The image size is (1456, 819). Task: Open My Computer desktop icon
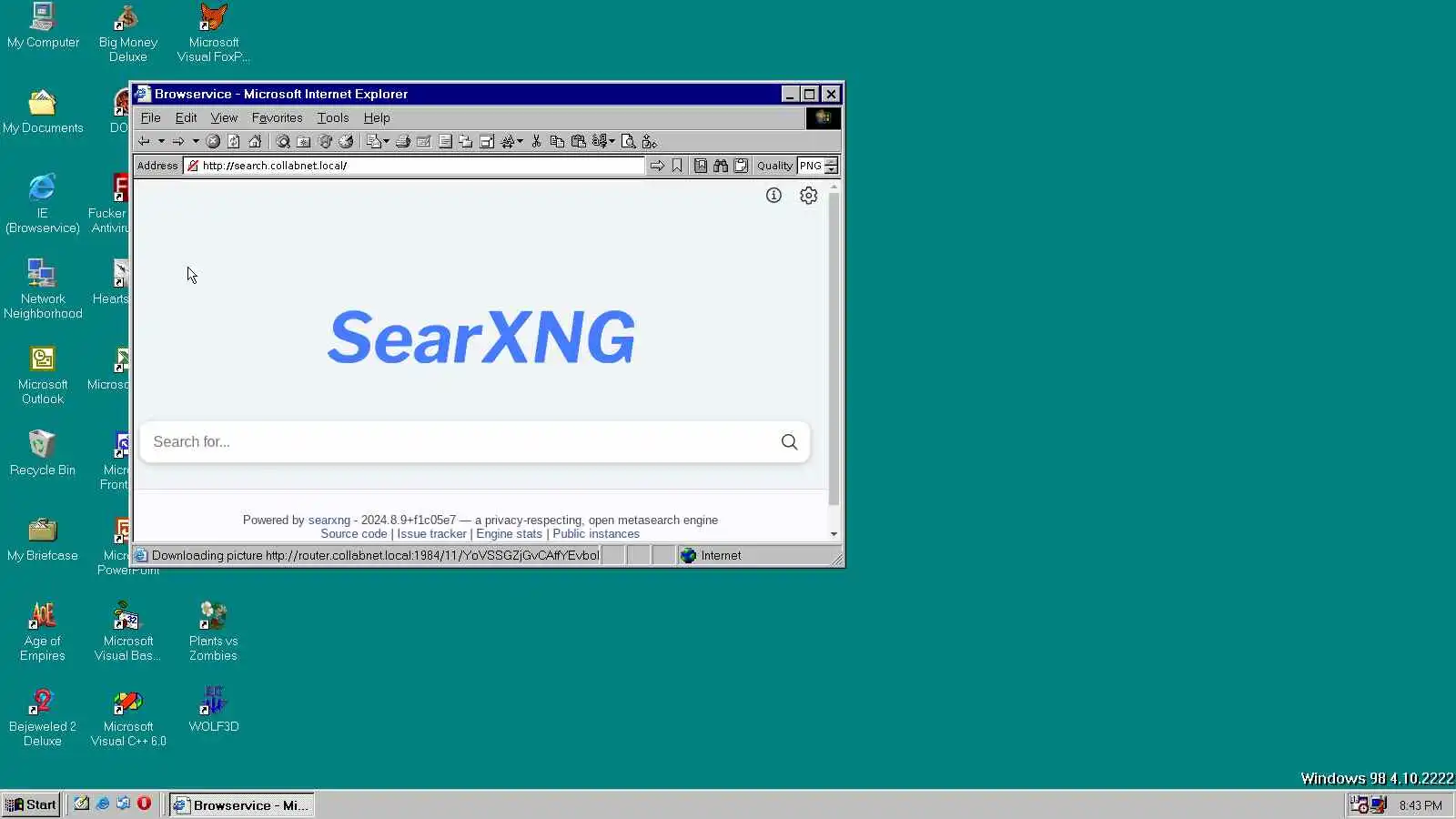tap(43, 25)
